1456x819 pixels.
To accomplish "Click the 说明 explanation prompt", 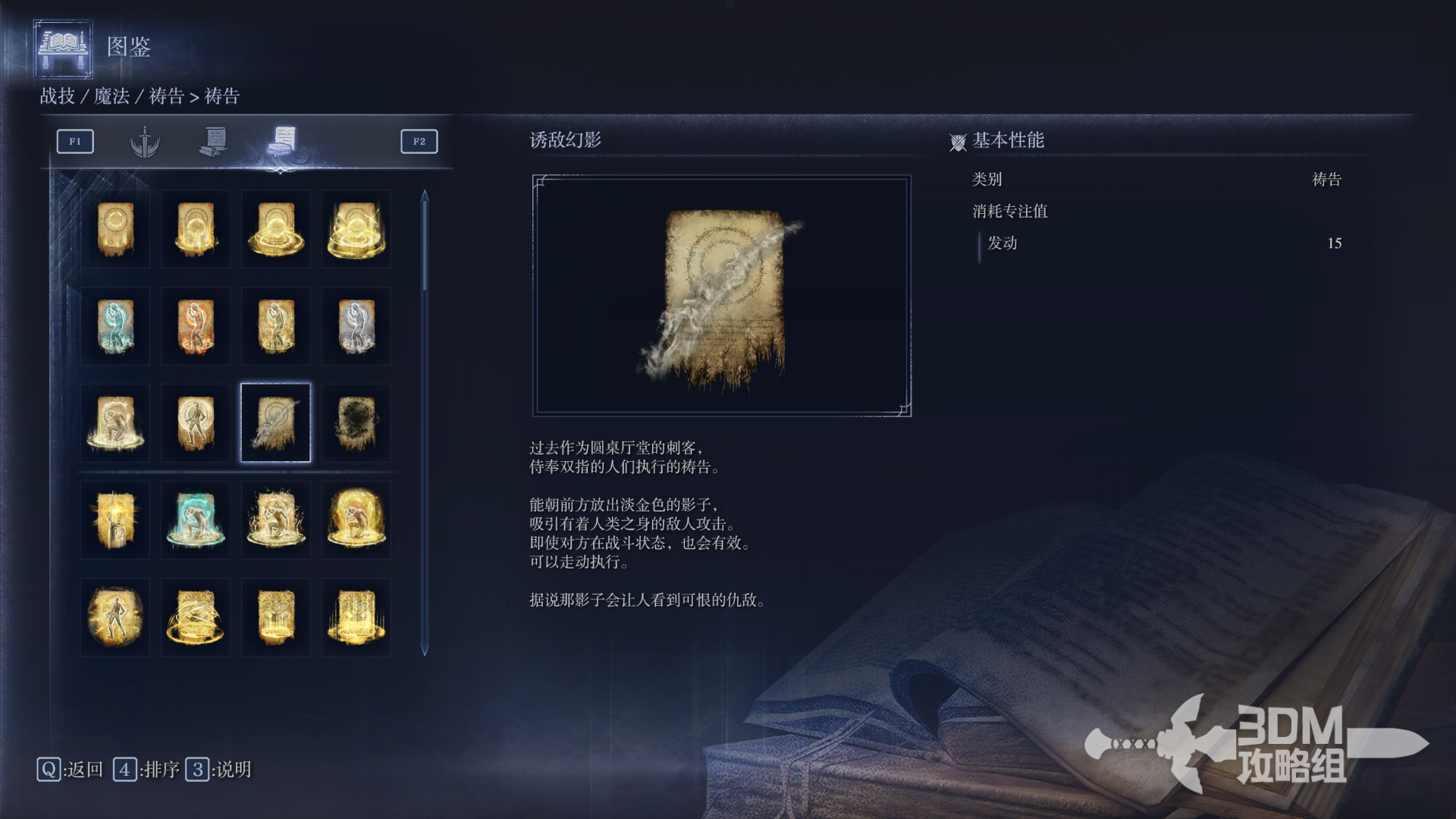I will 218,770.
